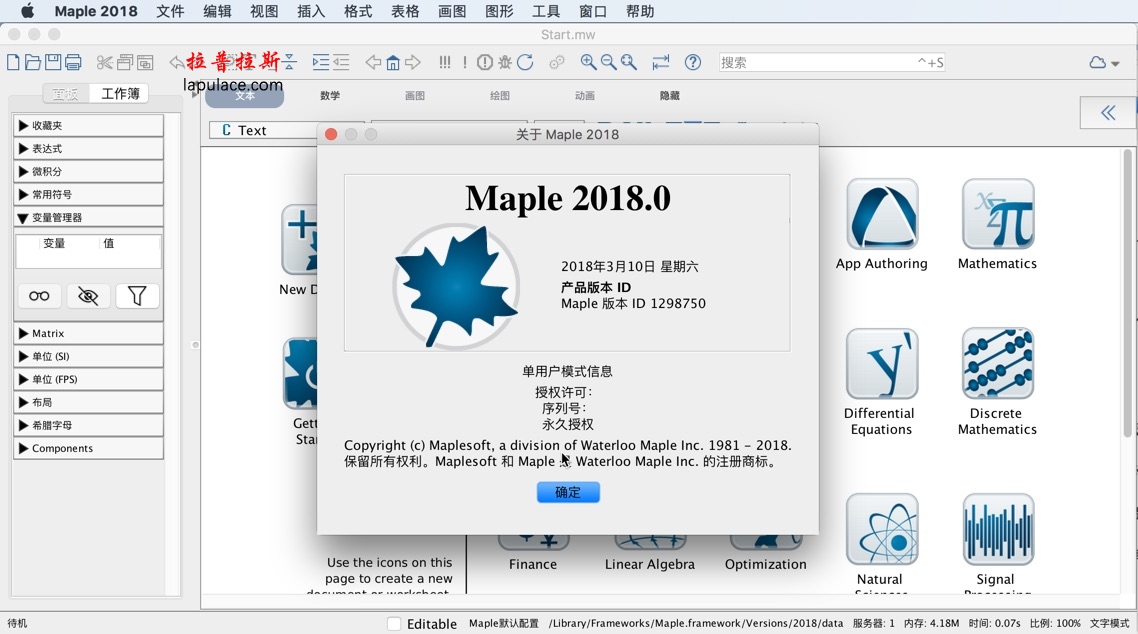Toggle variable visibility with the crossed-eye icon
Viewport: 1138px width, 634px height.
(88, 296)
